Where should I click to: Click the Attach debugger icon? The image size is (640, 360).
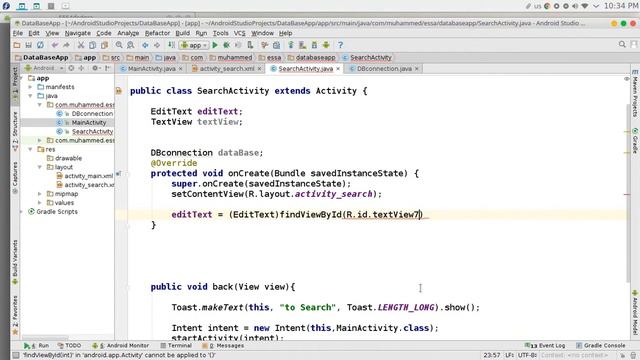coord(250,45)
